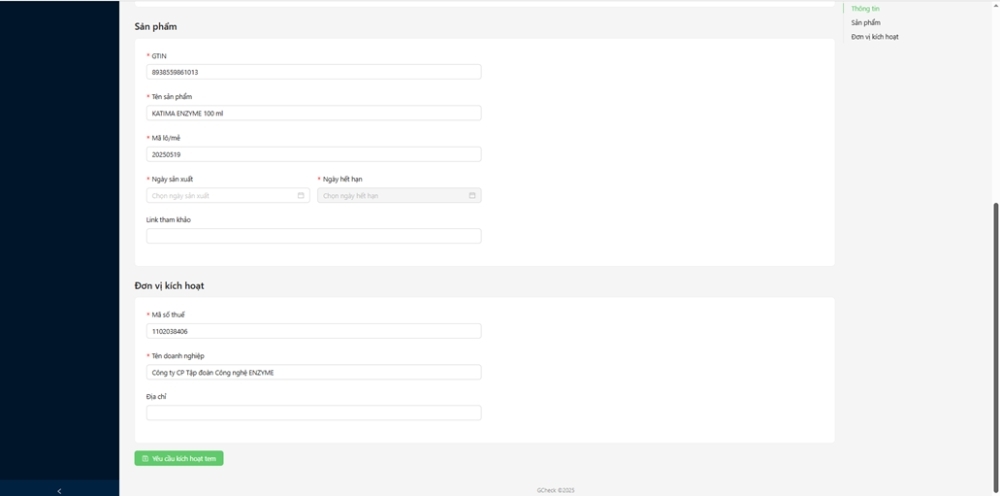Click the Địa chỉ input field
Viewport: 1000px width, 496px height.
click(314, 412)
